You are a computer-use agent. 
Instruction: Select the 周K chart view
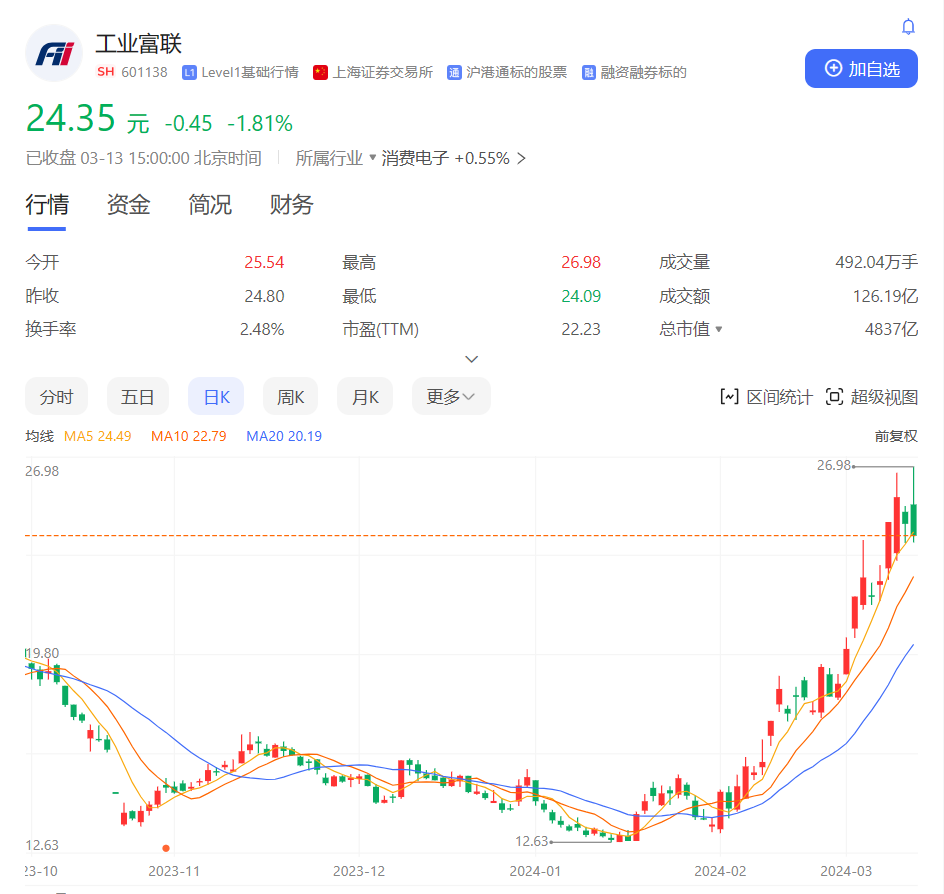pos(290,397)
